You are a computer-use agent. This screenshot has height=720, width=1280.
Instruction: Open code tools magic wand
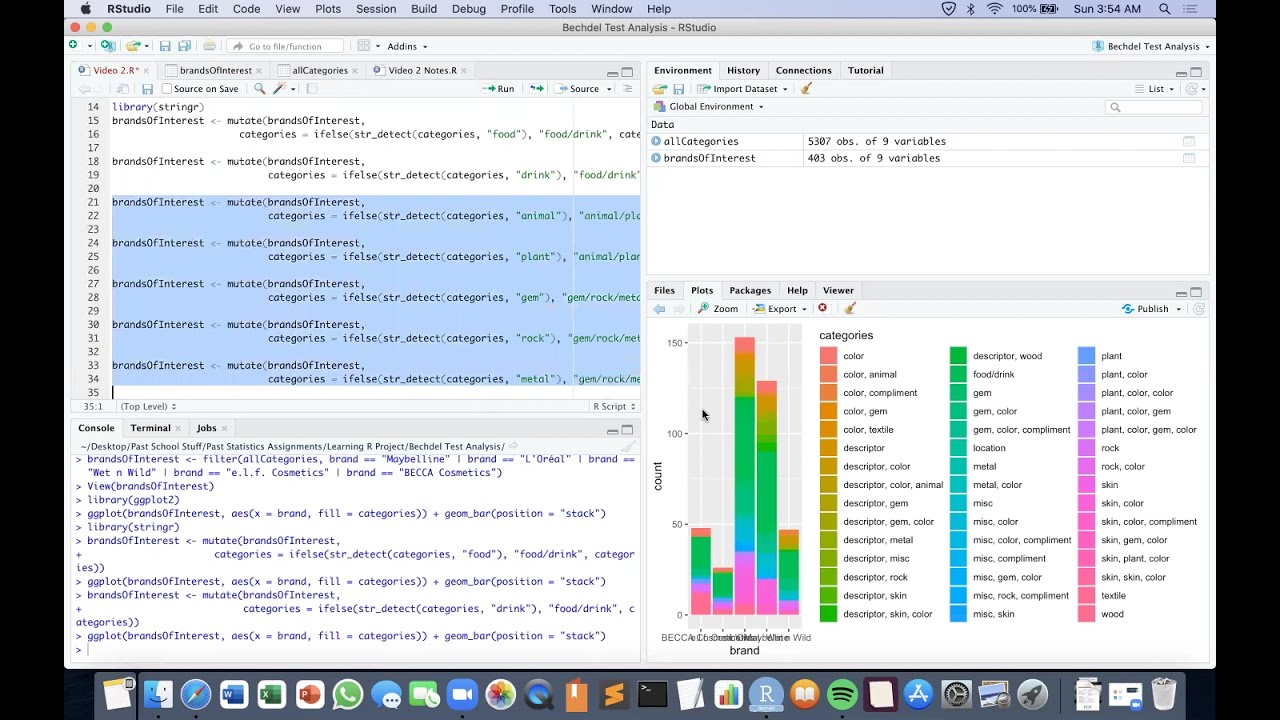point(280,89)
